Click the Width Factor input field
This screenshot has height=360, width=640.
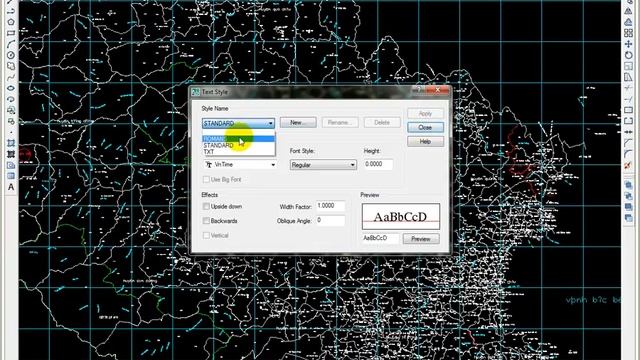[331, 206]
